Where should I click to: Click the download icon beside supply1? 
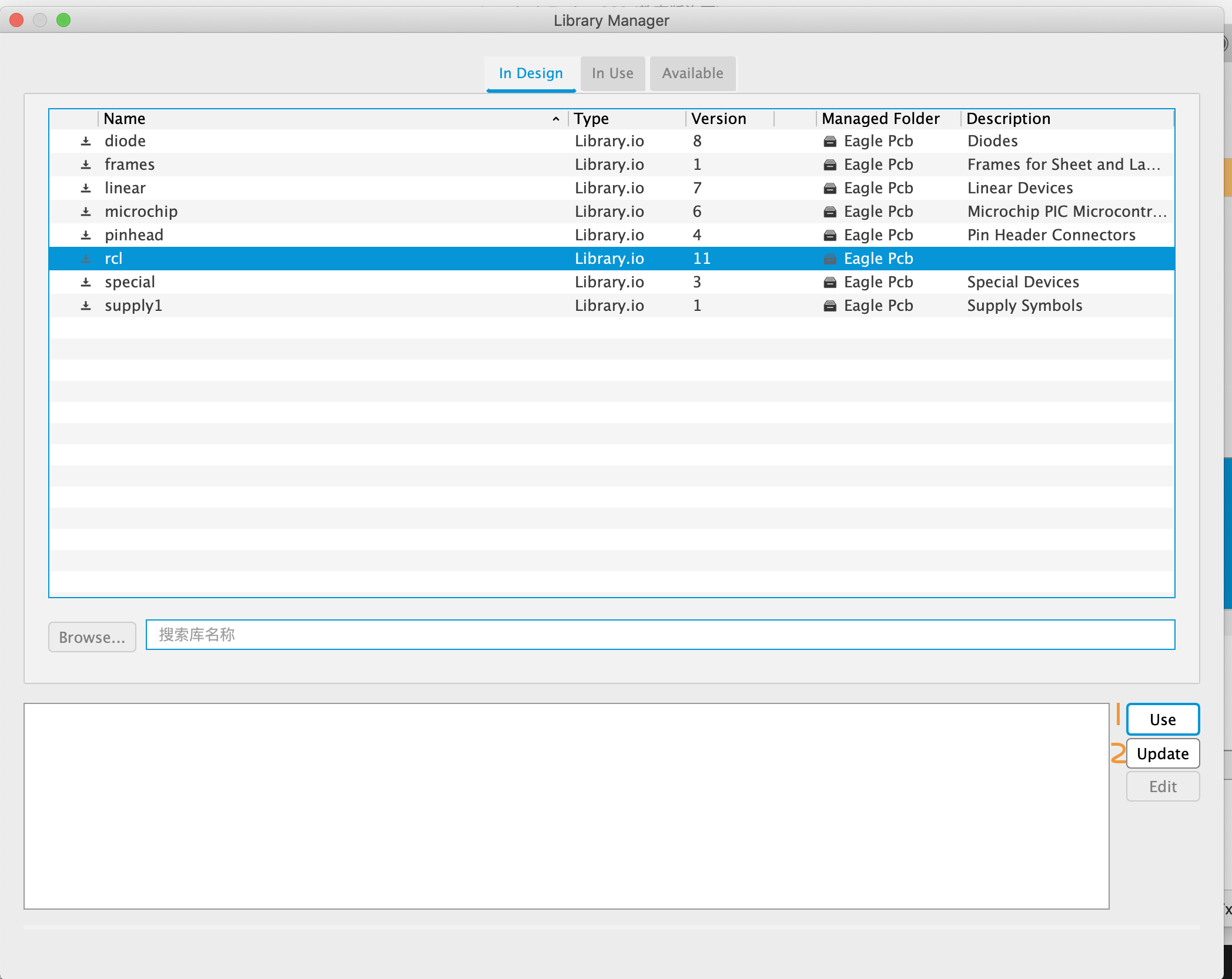[x=86, y=306]
